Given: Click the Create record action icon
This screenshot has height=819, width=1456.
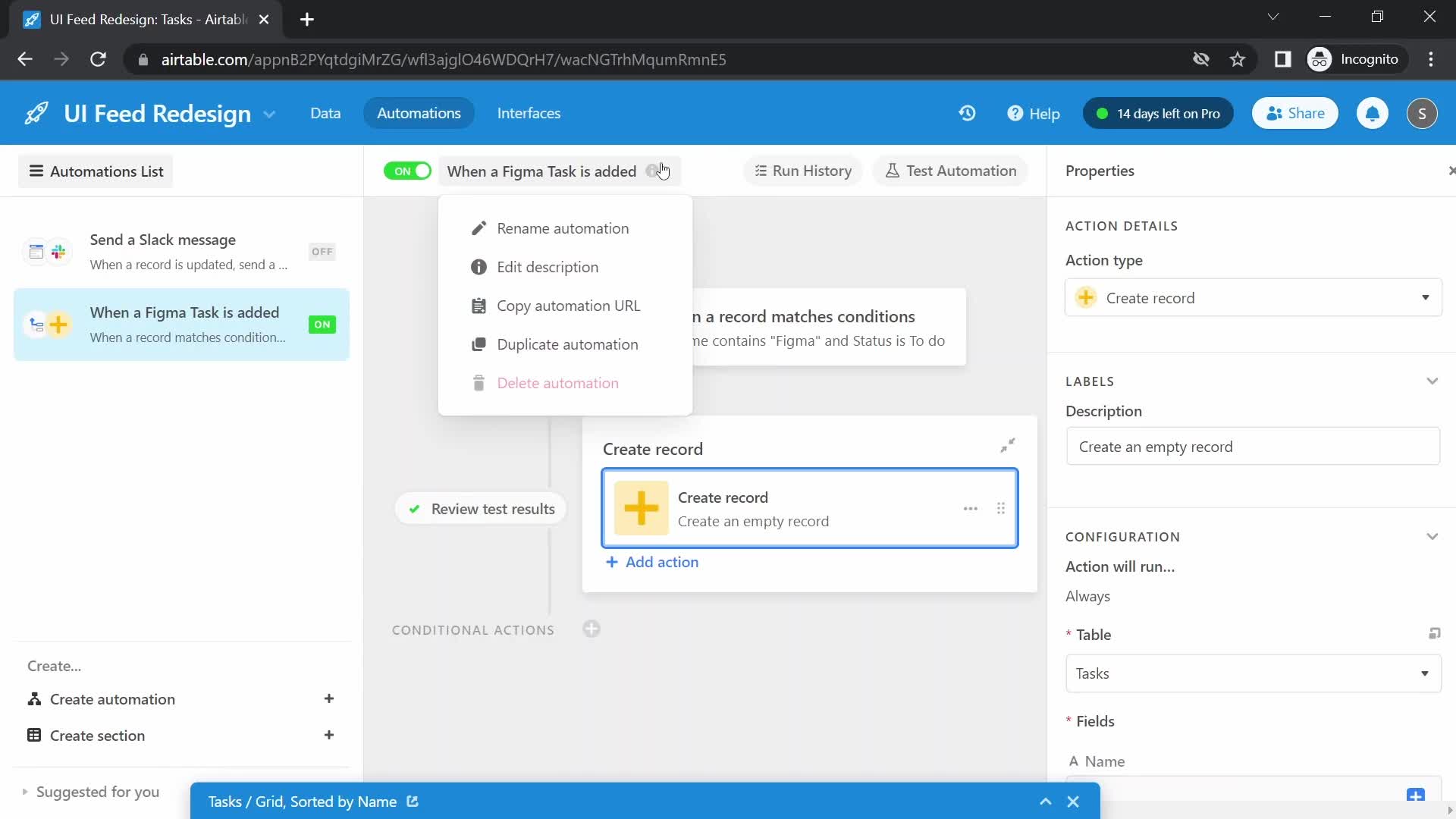Looking at the screenshot, I should [641, 507].
